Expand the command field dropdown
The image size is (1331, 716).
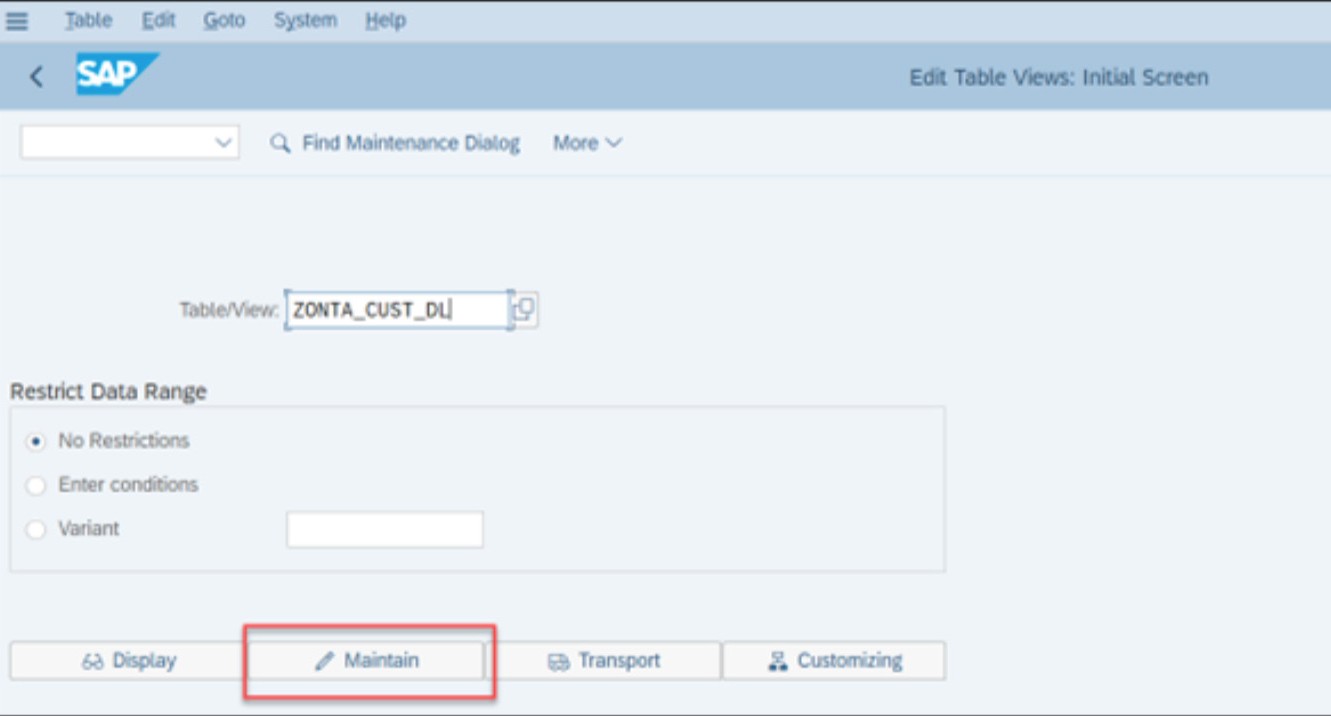223,143
